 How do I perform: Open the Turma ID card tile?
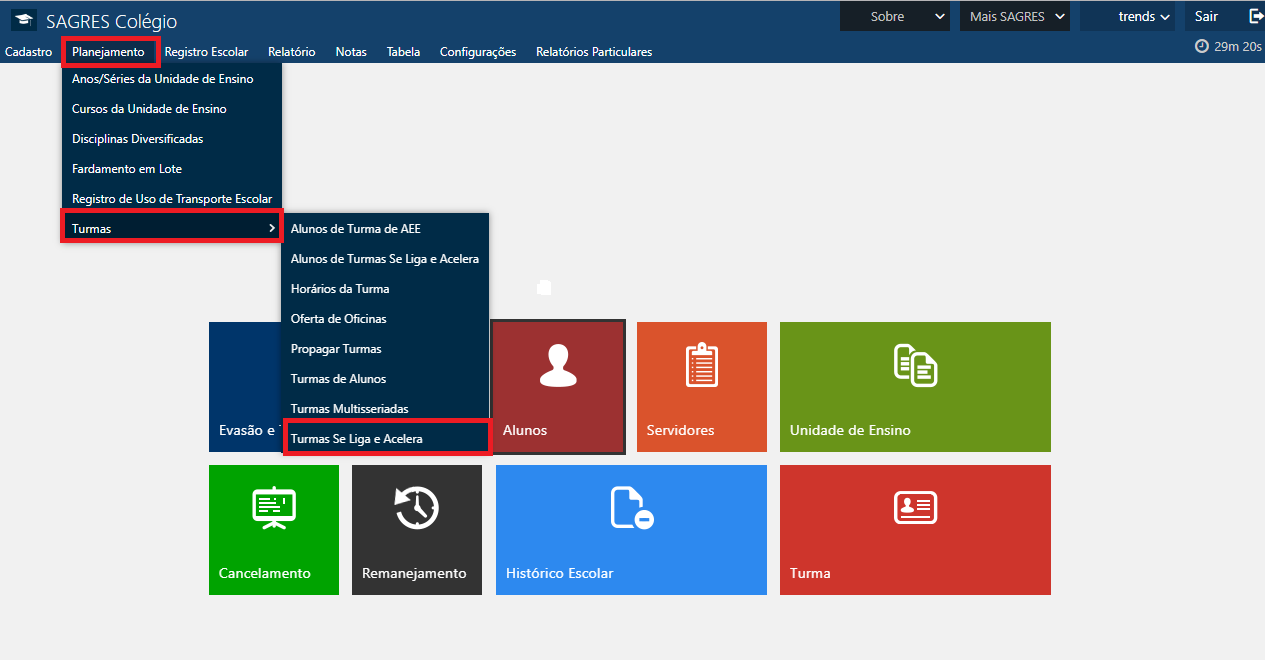(914, 529)
